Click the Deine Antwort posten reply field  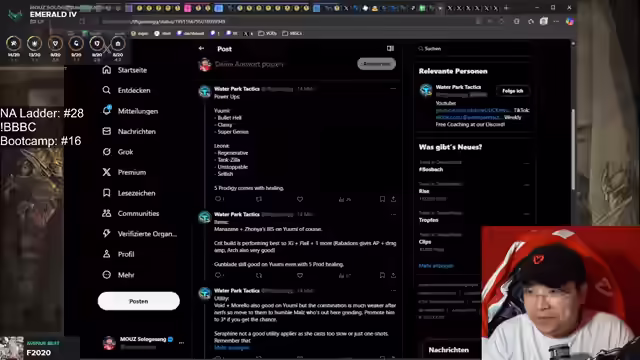[249, 64]
